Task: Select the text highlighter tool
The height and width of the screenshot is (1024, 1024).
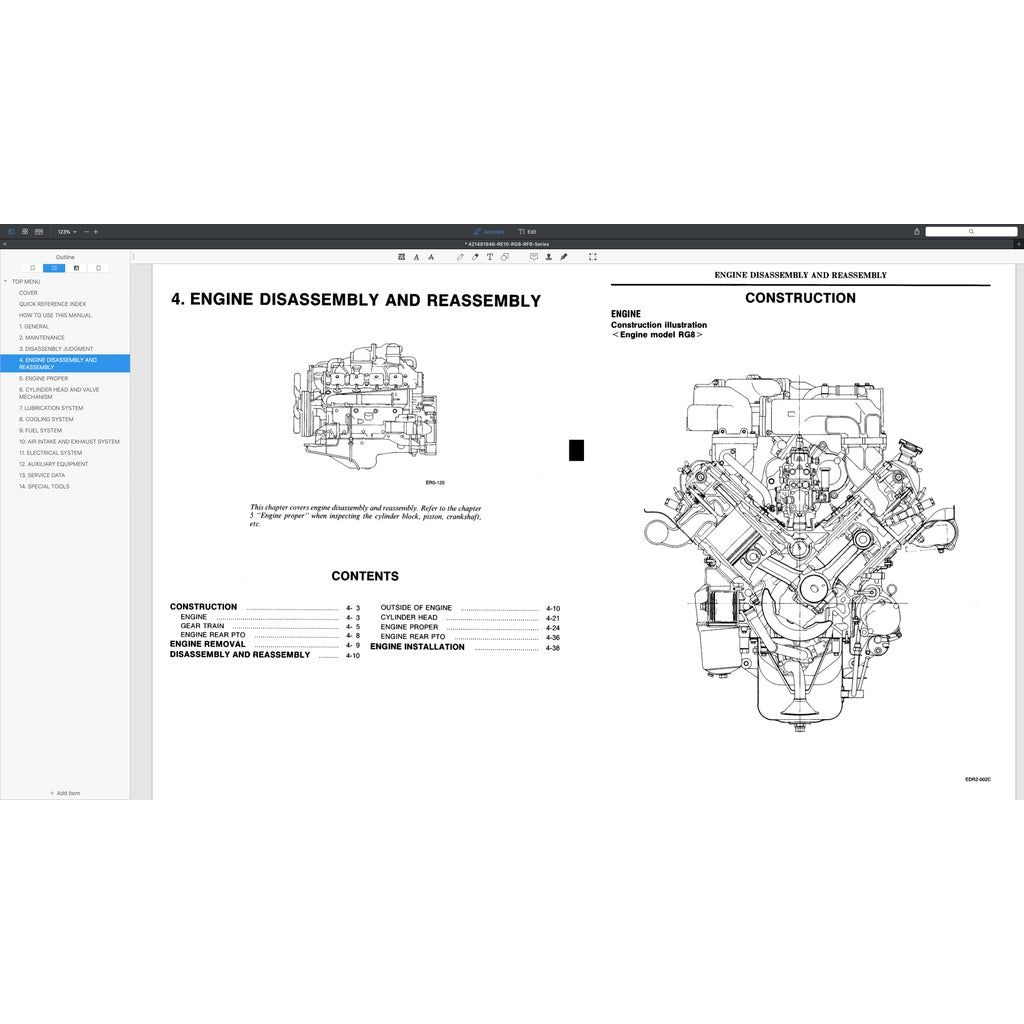Action: [x=402, y=257]
